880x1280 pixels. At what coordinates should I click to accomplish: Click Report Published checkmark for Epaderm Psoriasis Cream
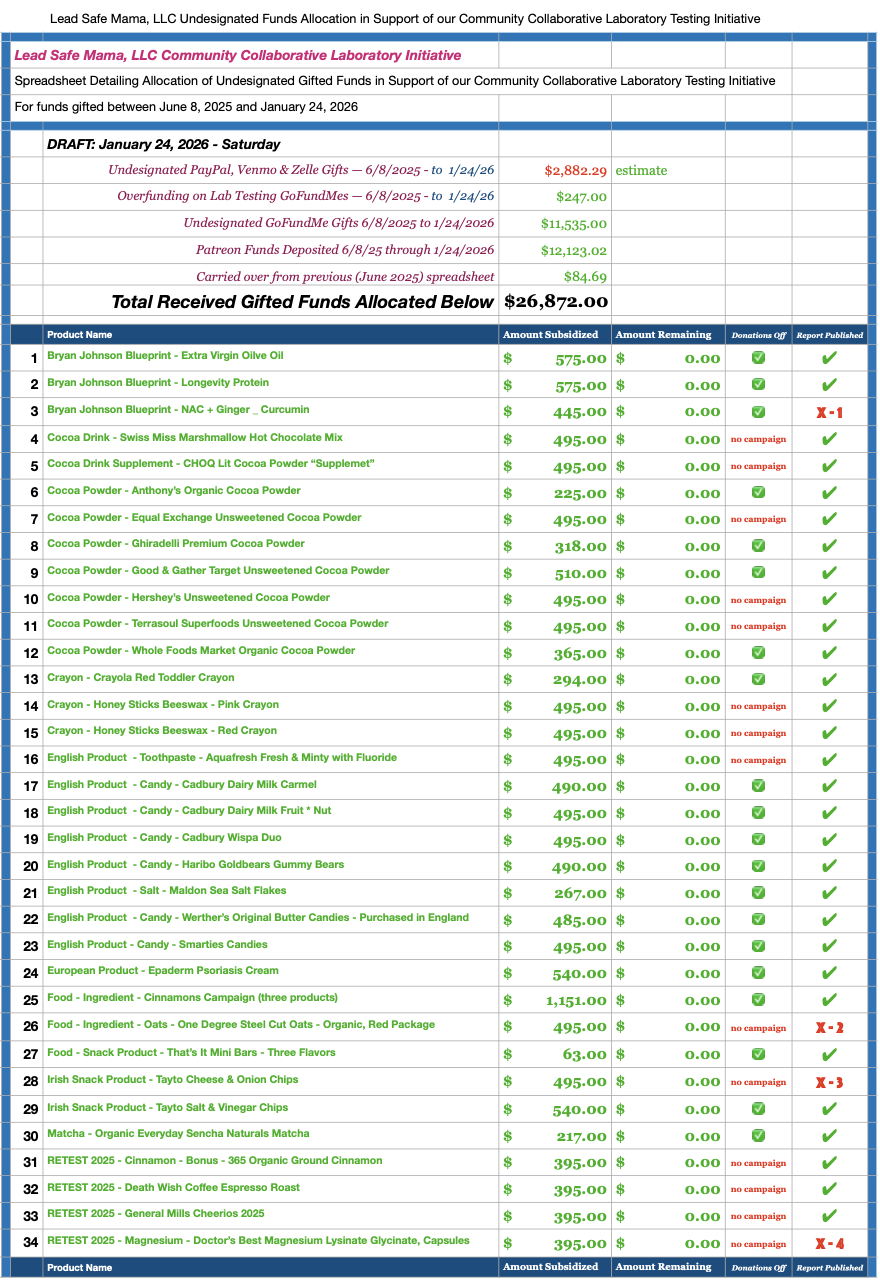click(x=828, y=973)
